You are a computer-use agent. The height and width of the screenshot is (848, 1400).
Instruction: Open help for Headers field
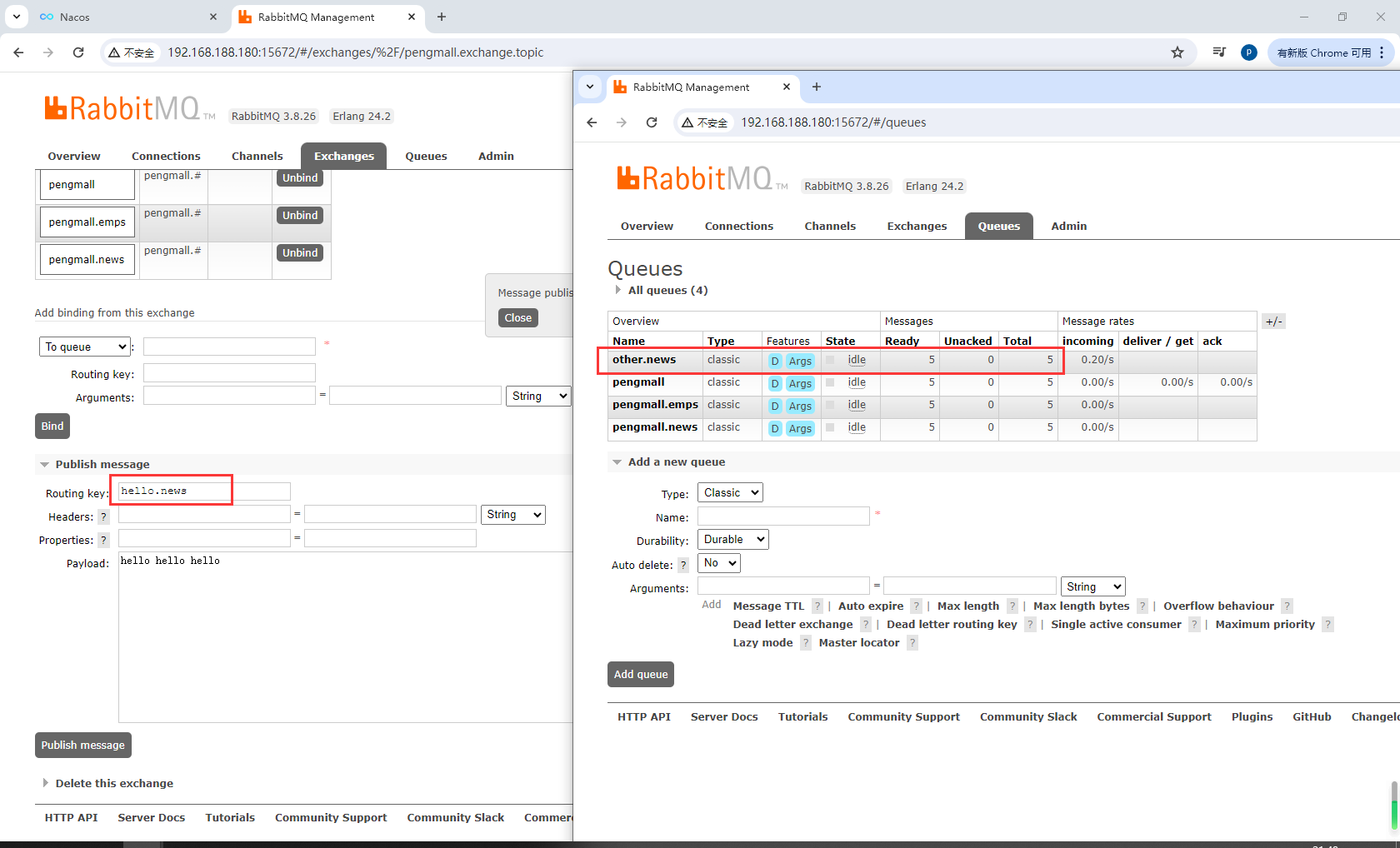[103, 516]
